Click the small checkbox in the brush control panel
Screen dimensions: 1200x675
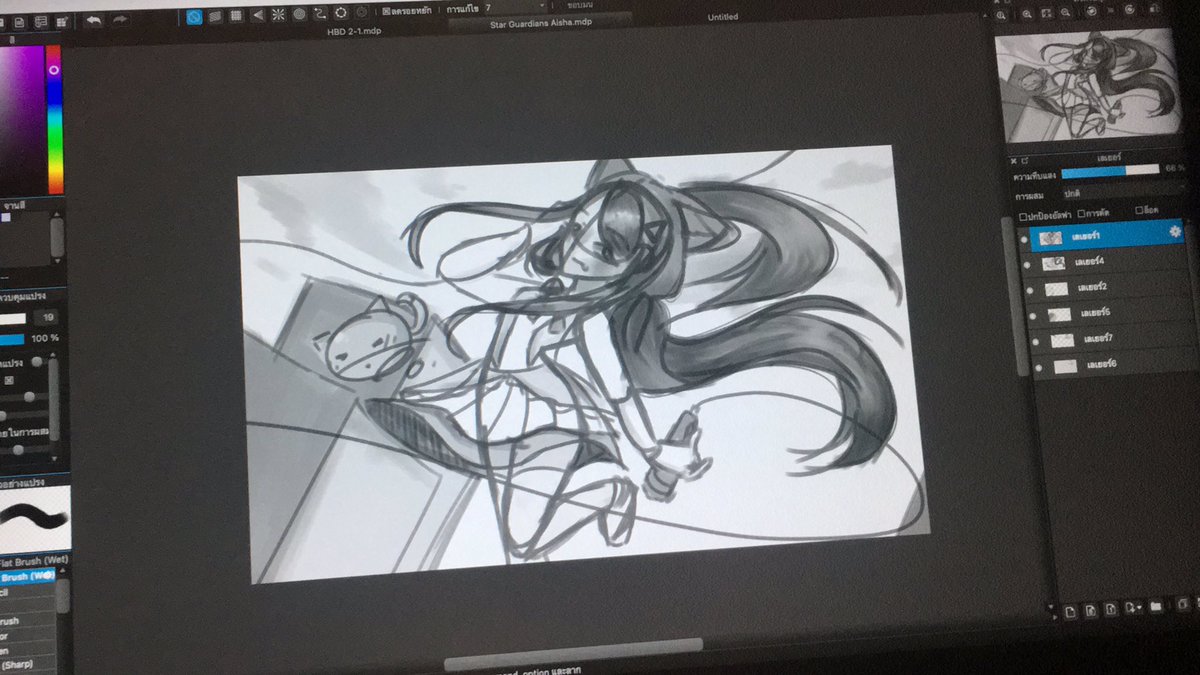point(9,381)
